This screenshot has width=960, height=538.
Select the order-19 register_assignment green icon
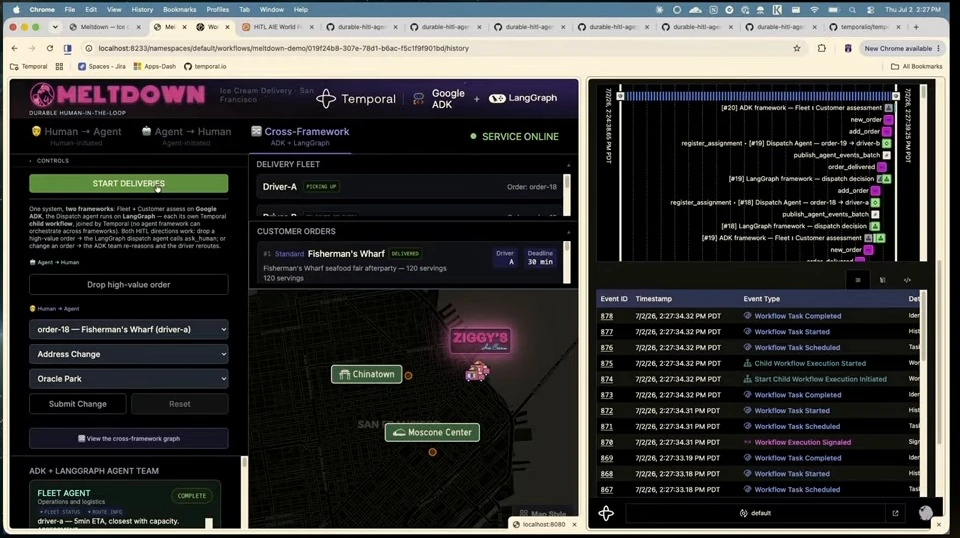(x=887, y=143)
